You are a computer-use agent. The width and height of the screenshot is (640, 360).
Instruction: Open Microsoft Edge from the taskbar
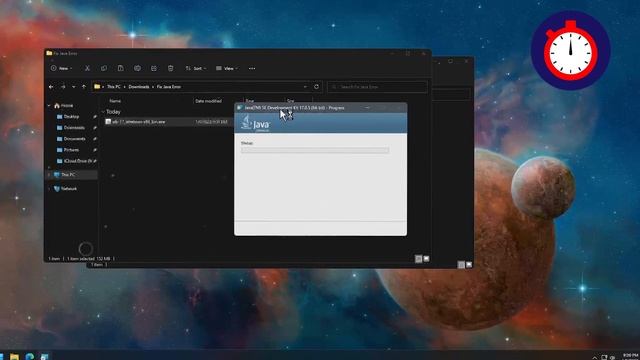[29, 357]
